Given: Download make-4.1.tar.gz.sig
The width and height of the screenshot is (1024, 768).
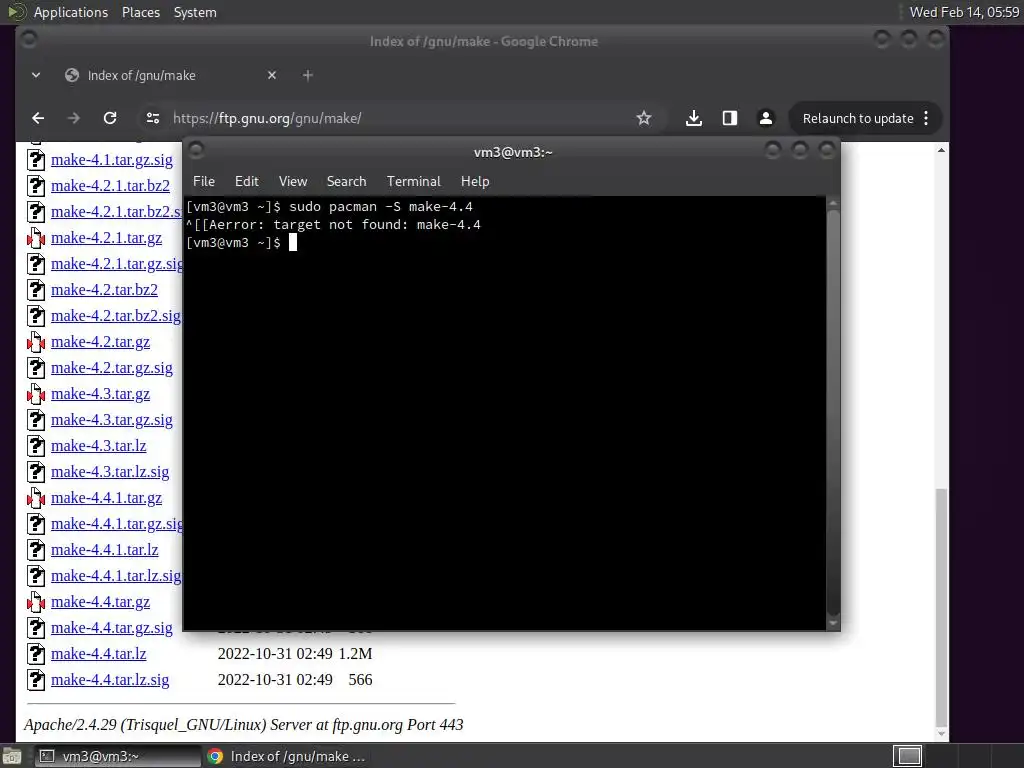Looking at the screenshot, I should point(112,160).
